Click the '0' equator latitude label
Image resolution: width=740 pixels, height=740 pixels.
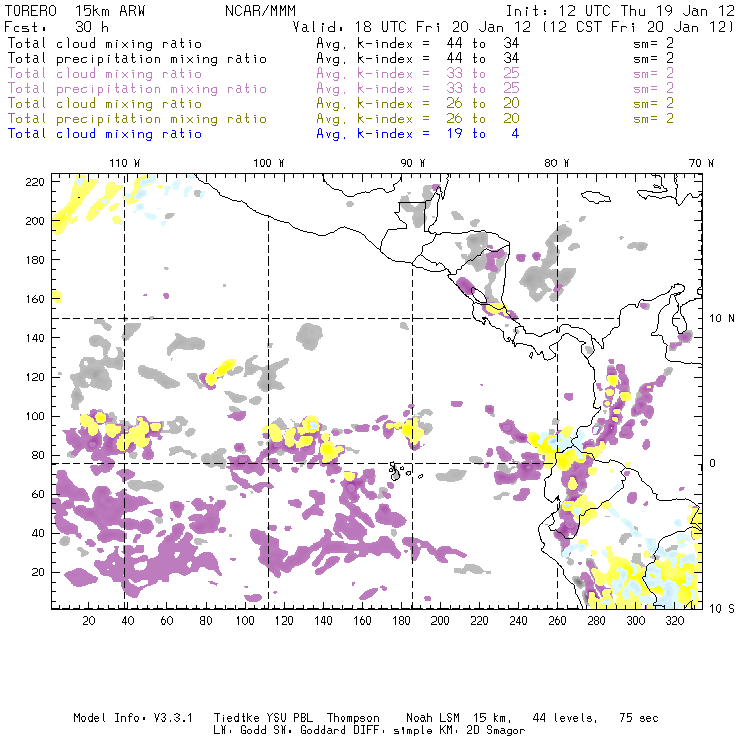(713, 463)
